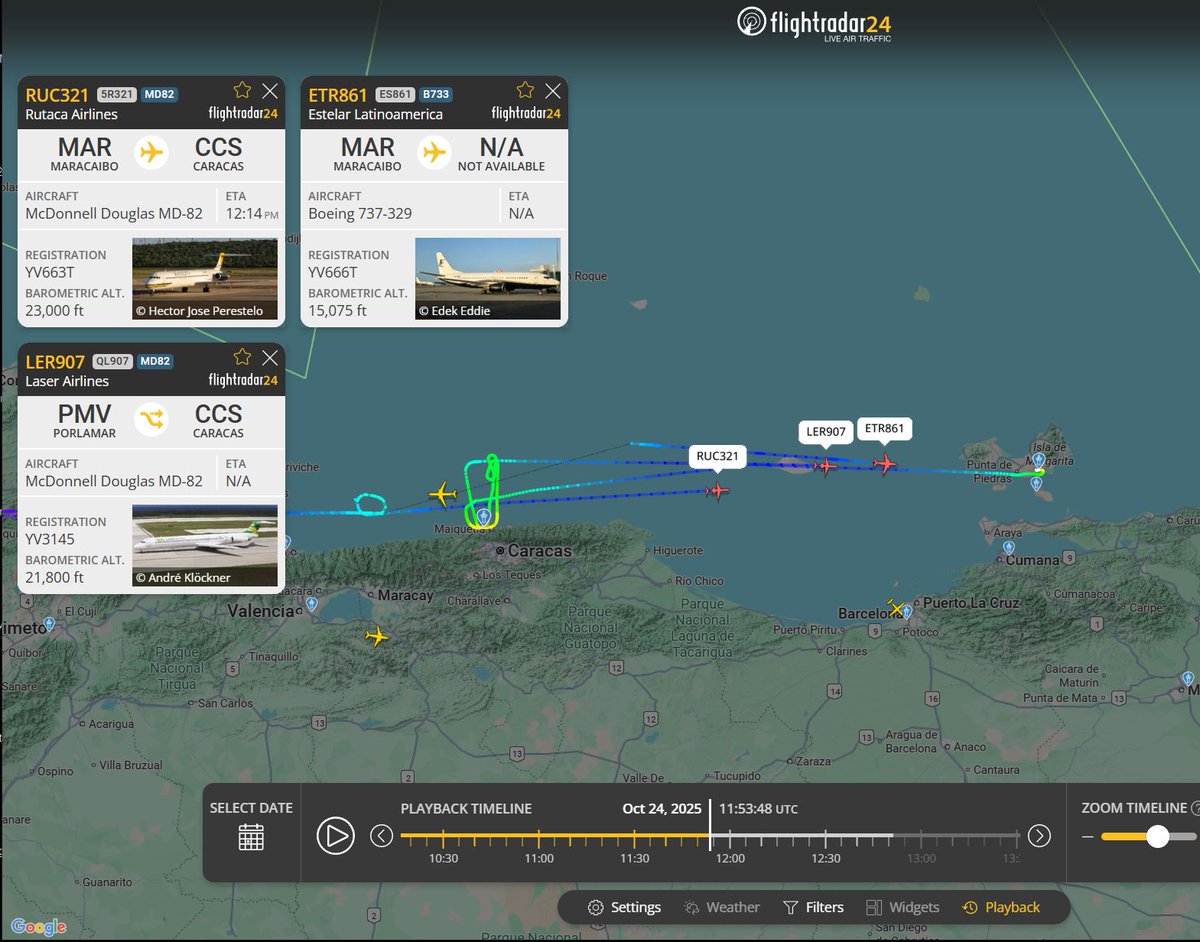Click ETR861 callsign heading in card
The height and width of the screenshot is (942, 1200).
click(338, 95)
